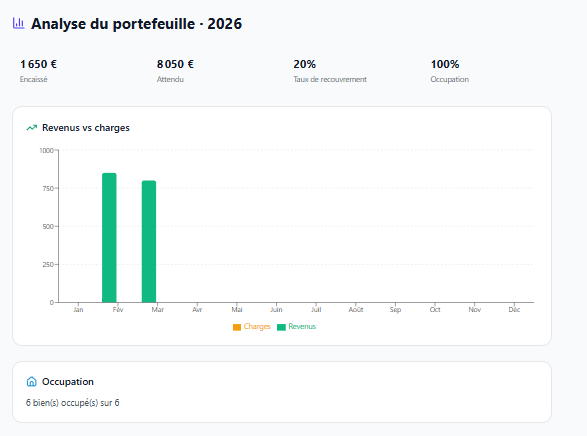
Task: Click the "Mai" axis label
Action: point(237,310)
